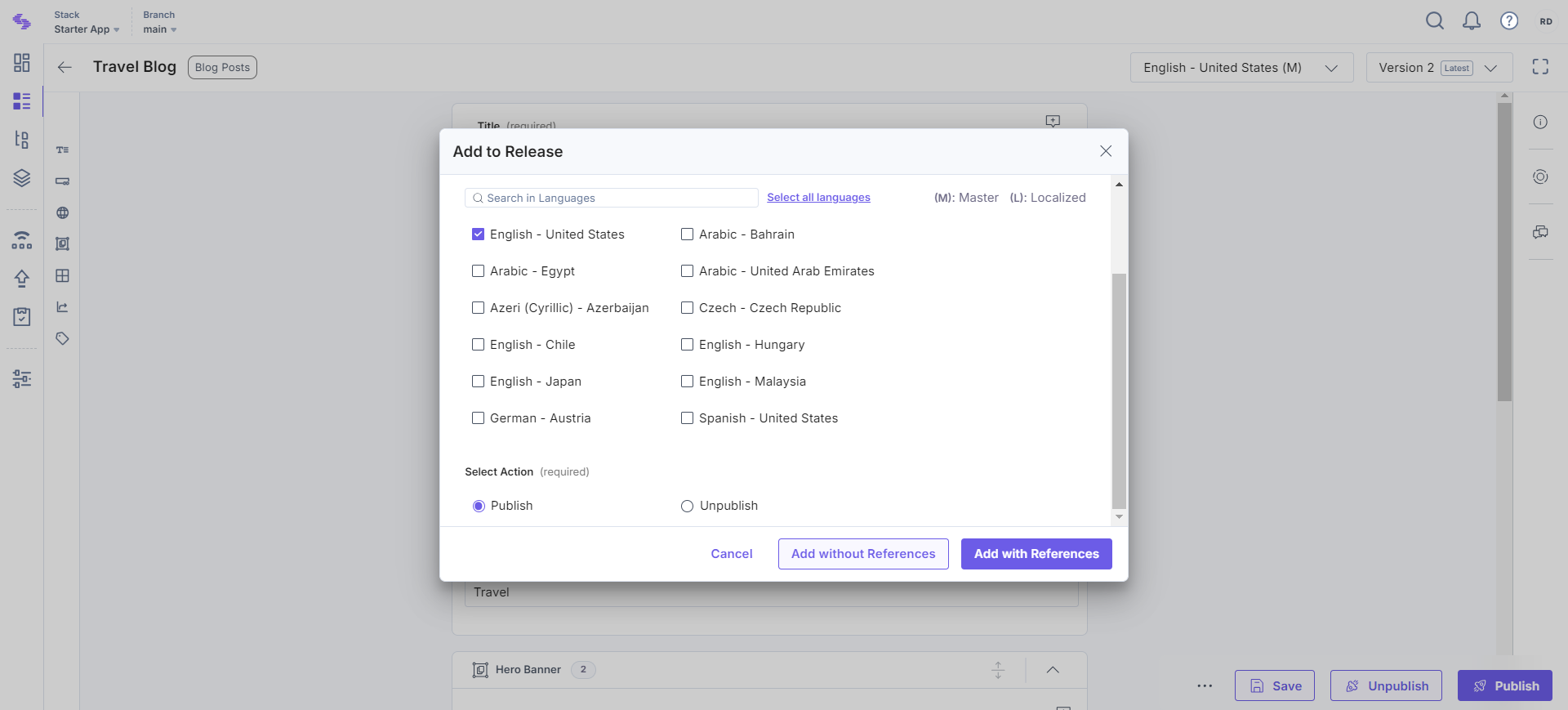The height and width of the screenshot is (710, 1568).
Task: Open the discussion comments icon in right rail
Action: (1540, 233)
